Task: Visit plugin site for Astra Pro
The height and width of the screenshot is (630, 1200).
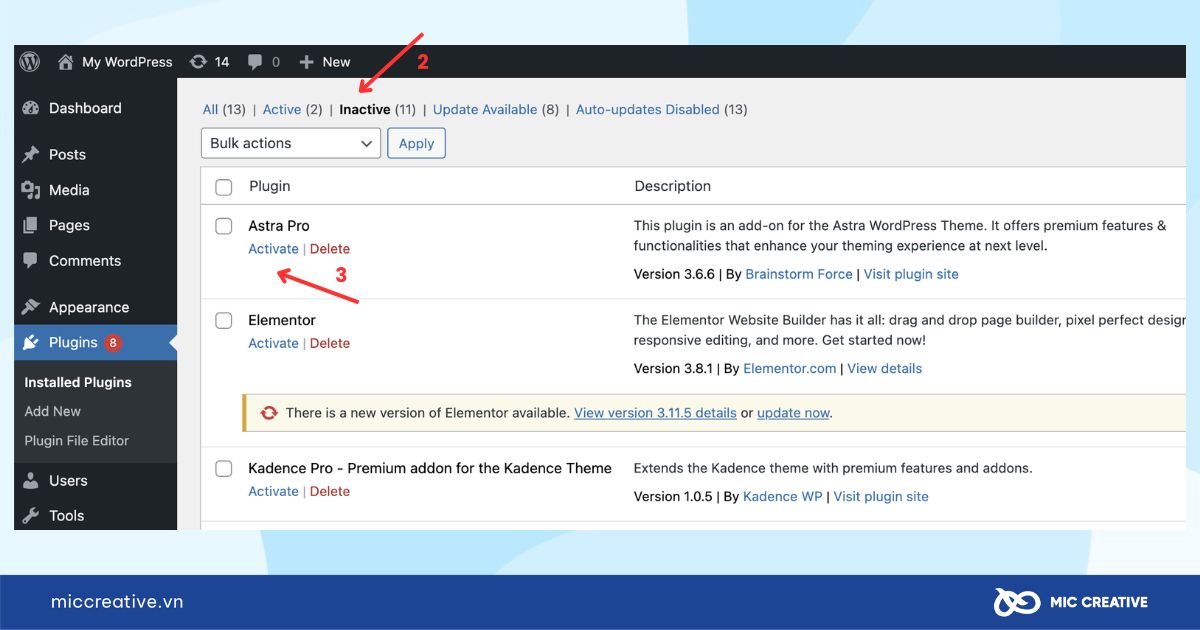Action: [911, 274]
